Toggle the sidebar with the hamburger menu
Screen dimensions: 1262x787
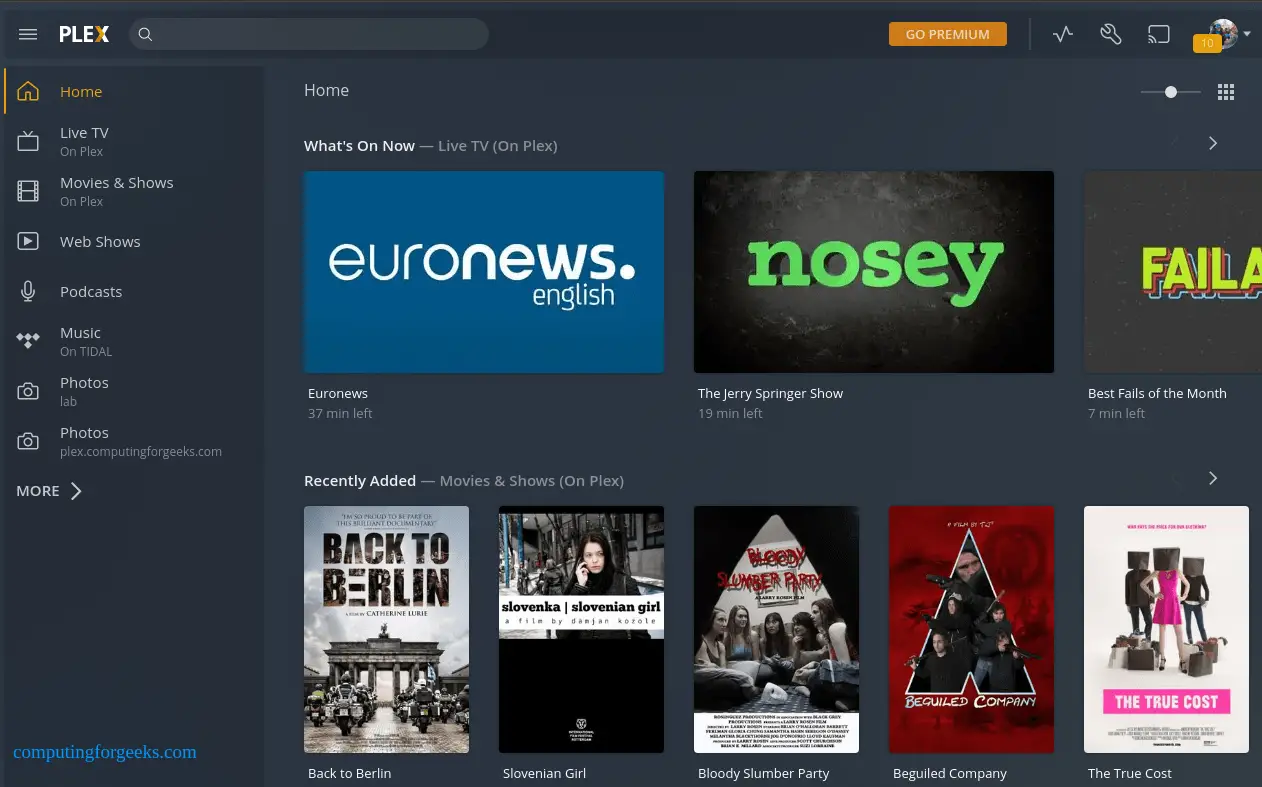point(27,33)
